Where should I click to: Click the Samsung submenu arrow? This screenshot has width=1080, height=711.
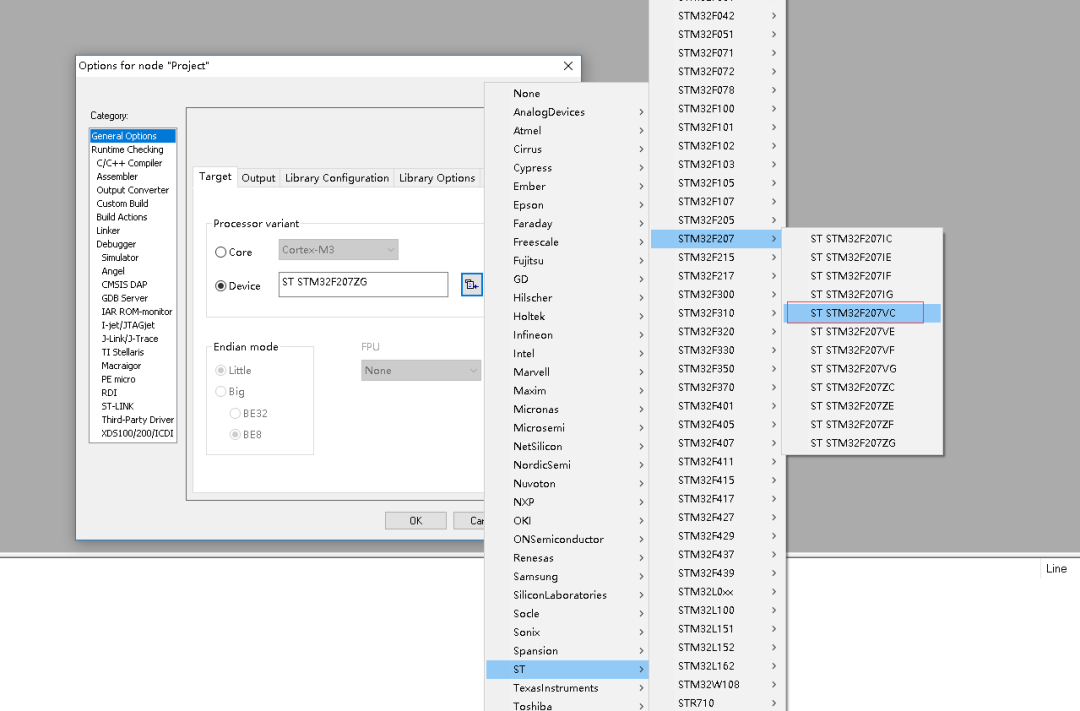tap(641, 577)
